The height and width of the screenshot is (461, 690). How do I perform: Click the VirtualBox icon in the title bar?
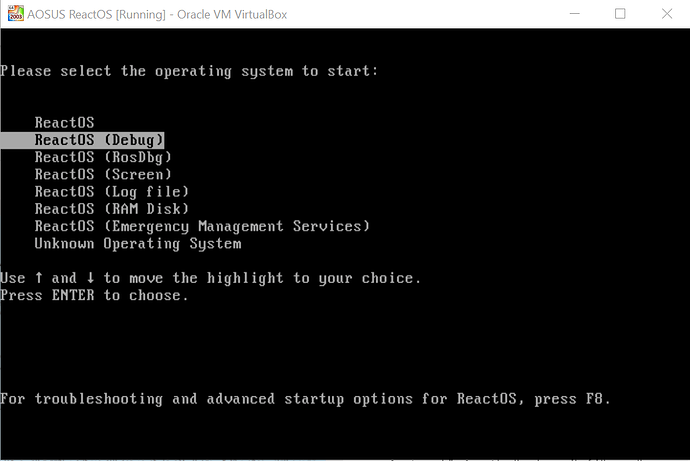[13, 13]
